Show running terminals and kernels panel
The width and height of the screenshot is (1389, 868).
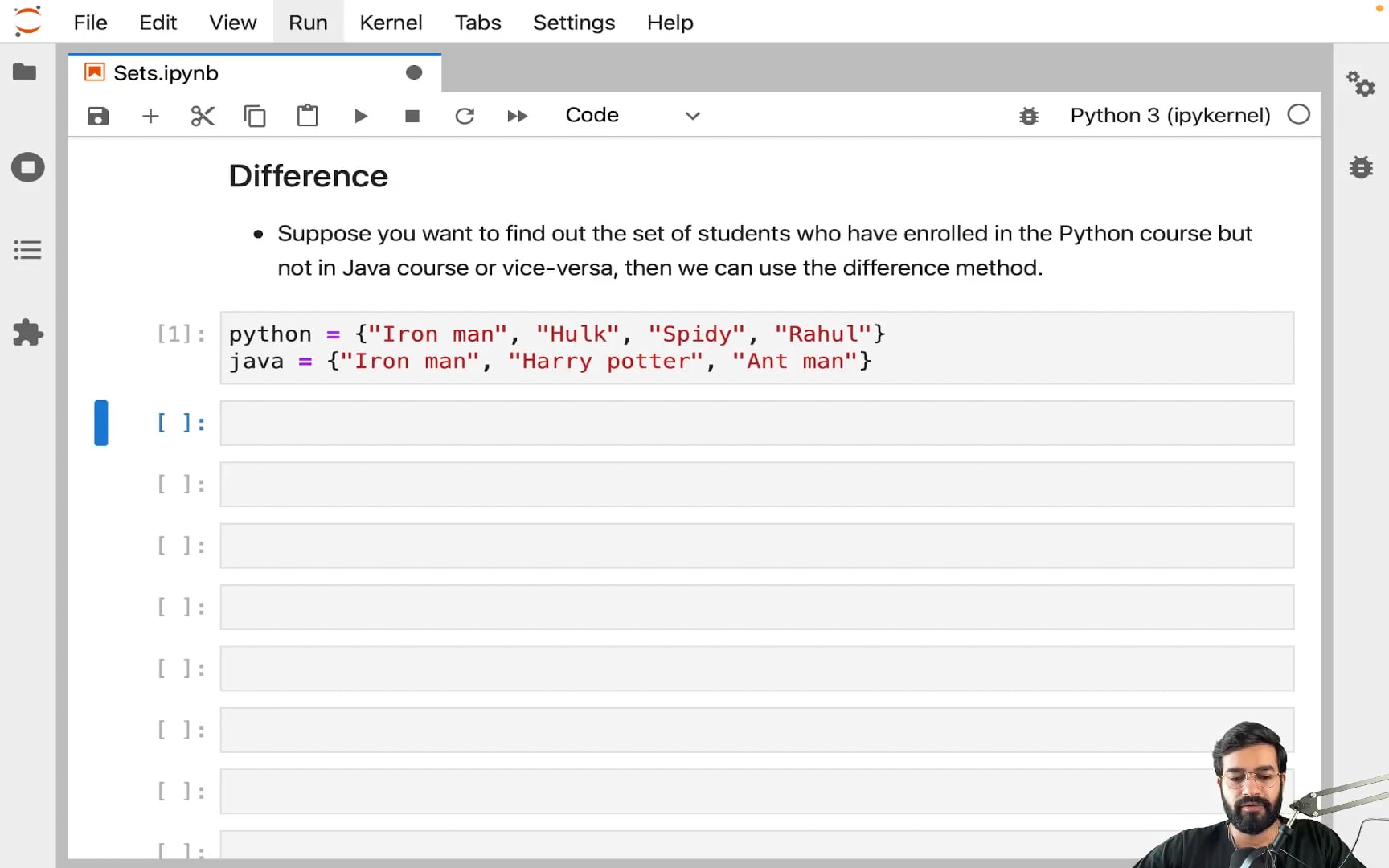(27, 167)
